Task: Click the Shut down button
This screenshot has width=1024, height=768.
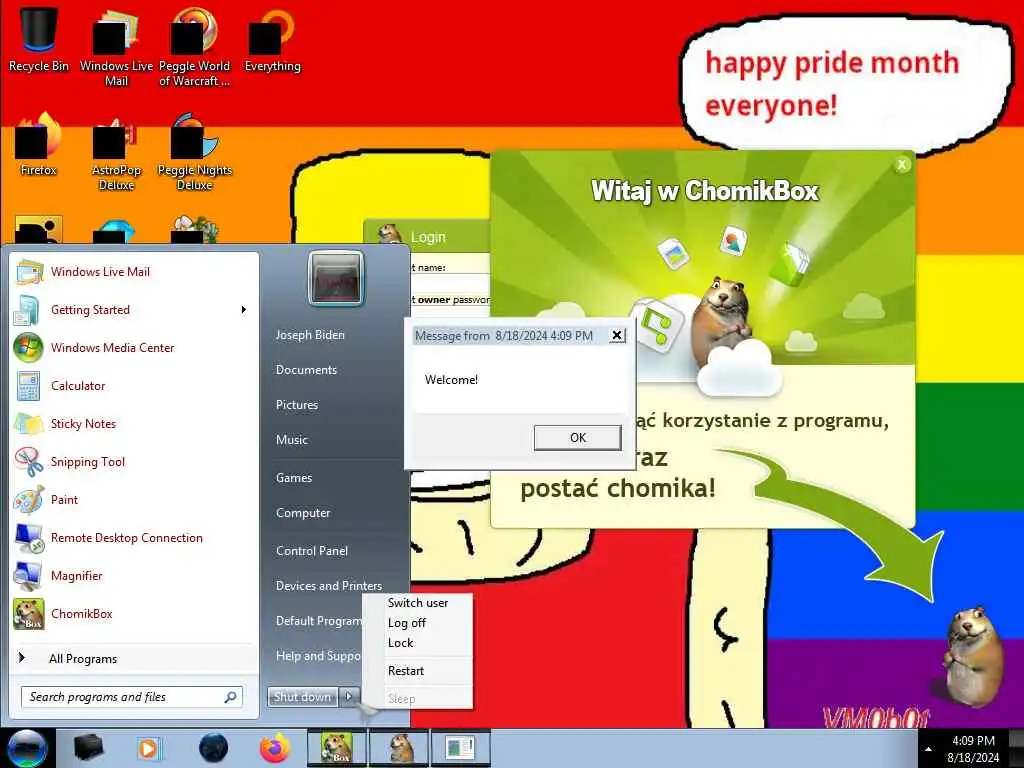Action: (302, 697)
